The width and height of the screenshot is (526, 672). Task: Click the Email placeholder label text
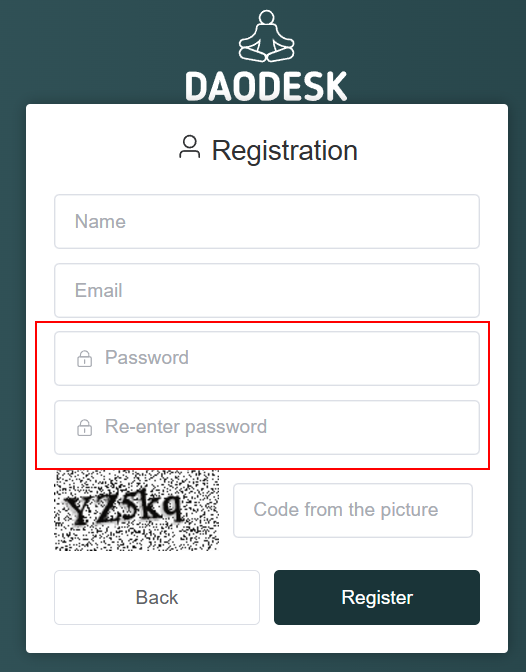click(99, 290)
